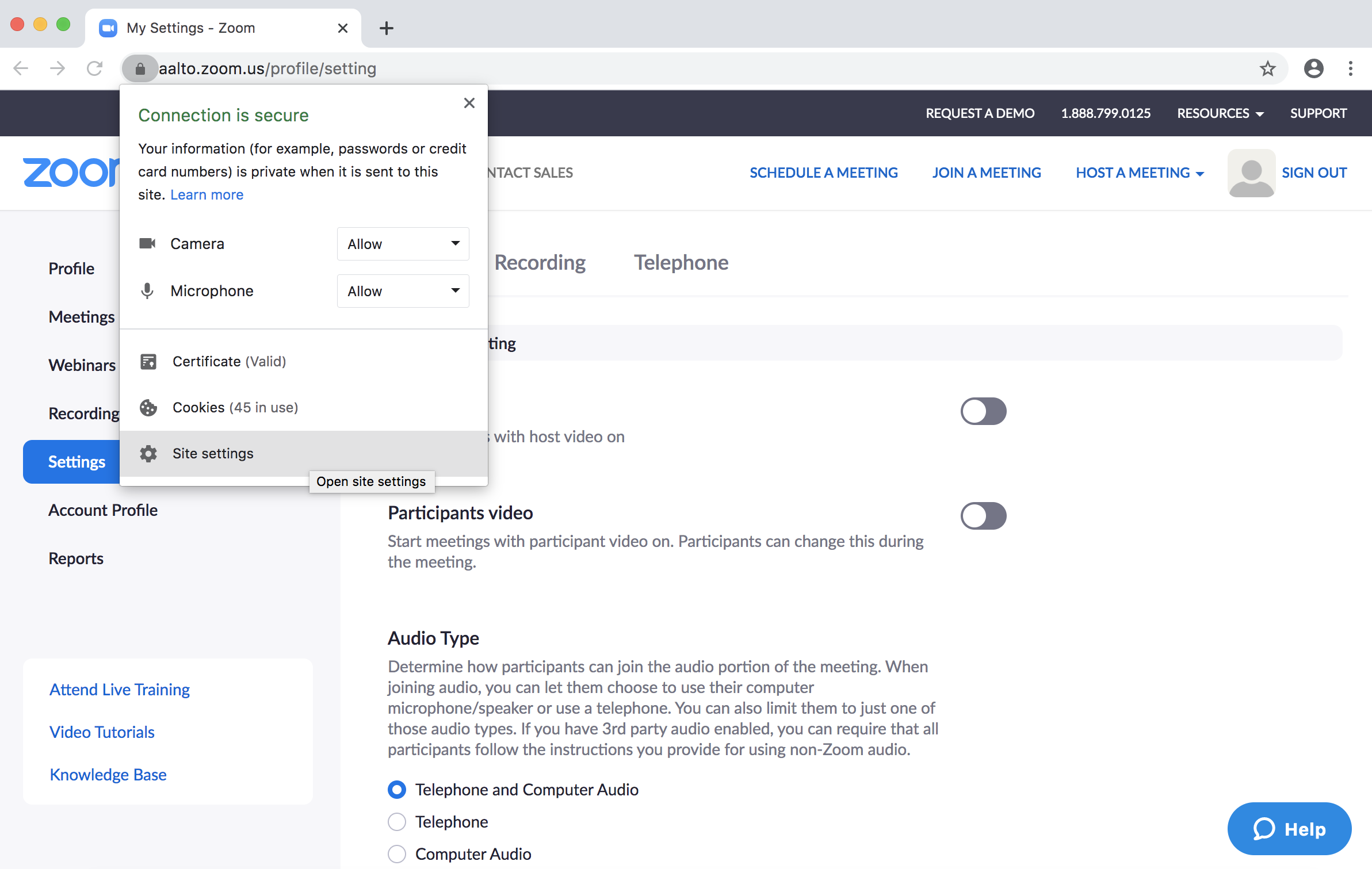Screen dimensions: 1372x869
Task: Expand Resources menu in top bar
Action: (1220, 113)
